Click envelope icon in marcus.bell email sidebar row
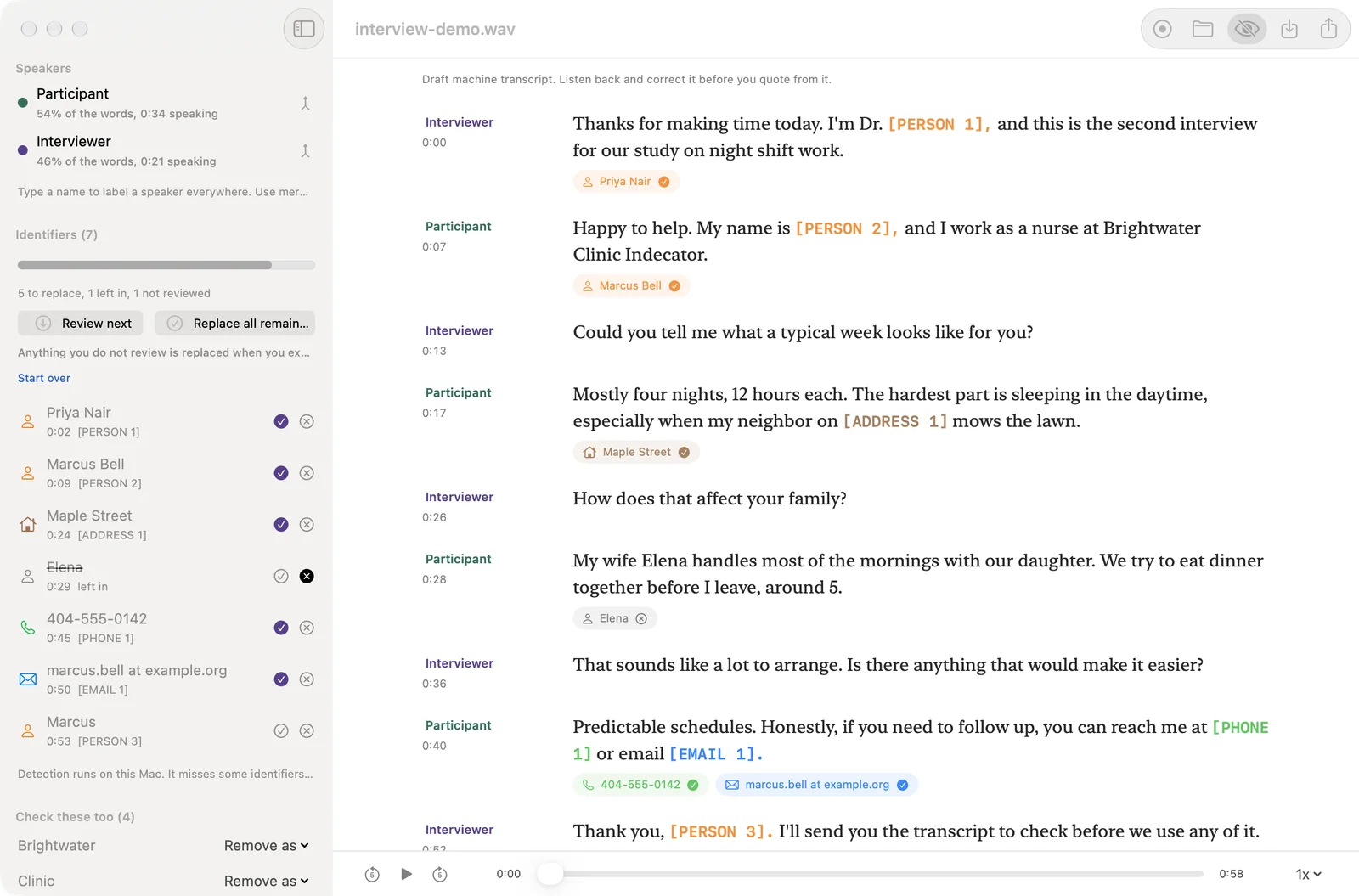The height and width of the screenshot is (896, 1359). [x=28, y=679]
